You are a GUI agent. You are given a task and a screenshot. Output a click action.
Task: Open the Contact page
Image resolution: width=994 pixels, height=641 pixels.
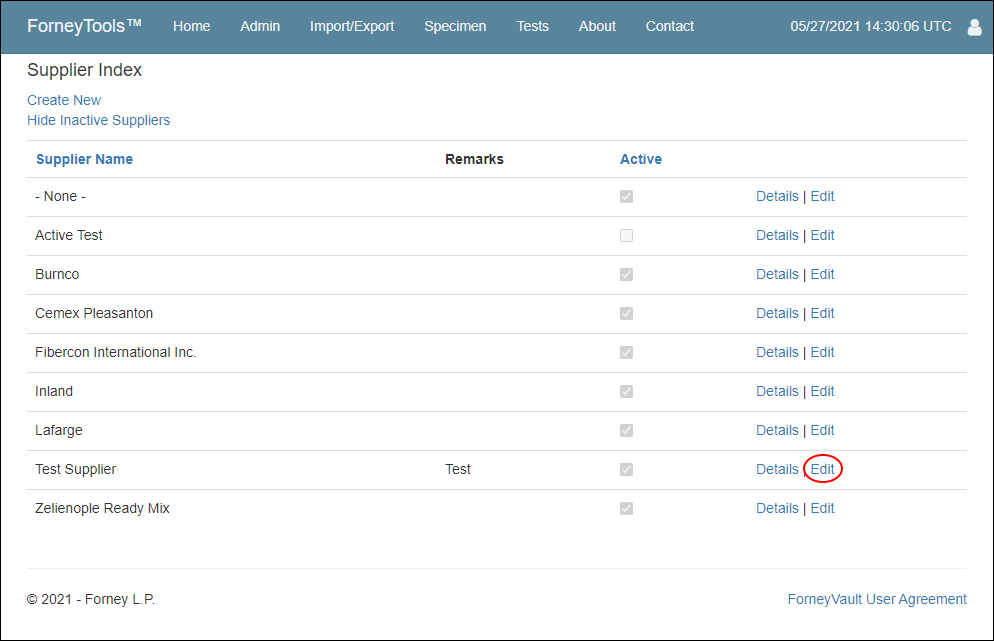[669, 26]
